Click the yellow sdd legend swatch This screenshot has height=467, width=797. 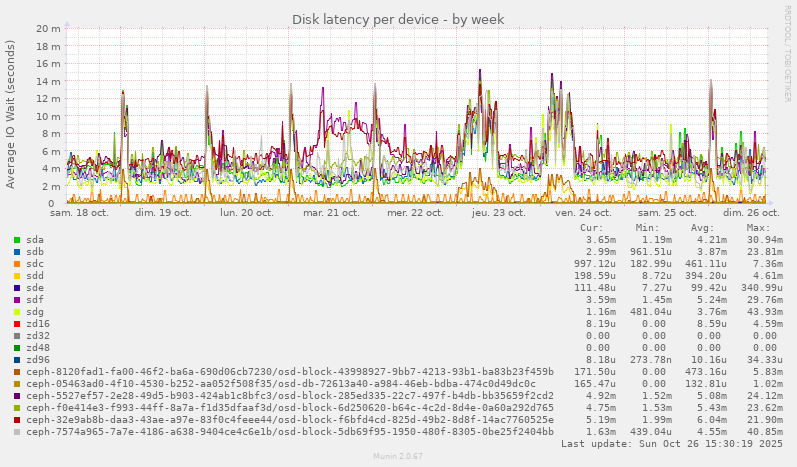(x=17, y=276)
